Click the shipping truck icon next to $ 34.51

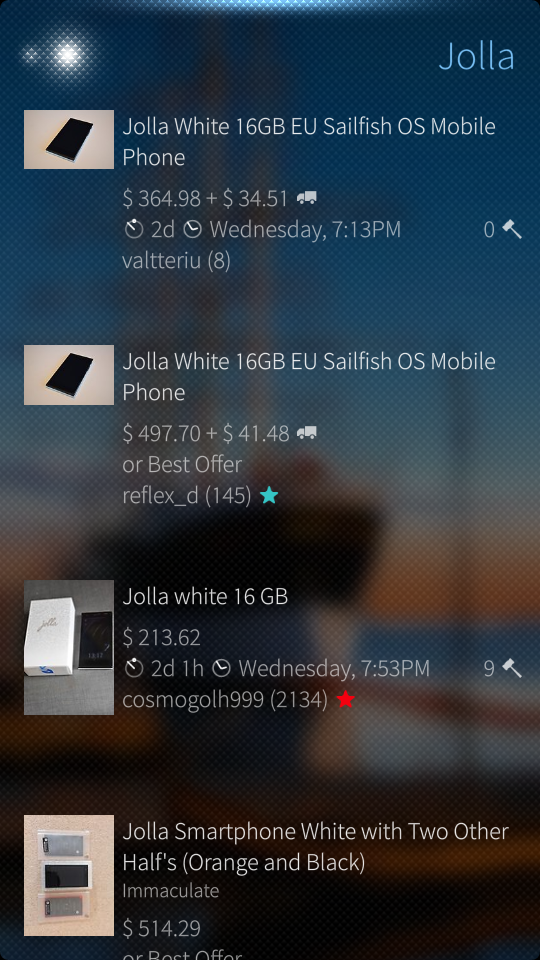click(307, 198)
